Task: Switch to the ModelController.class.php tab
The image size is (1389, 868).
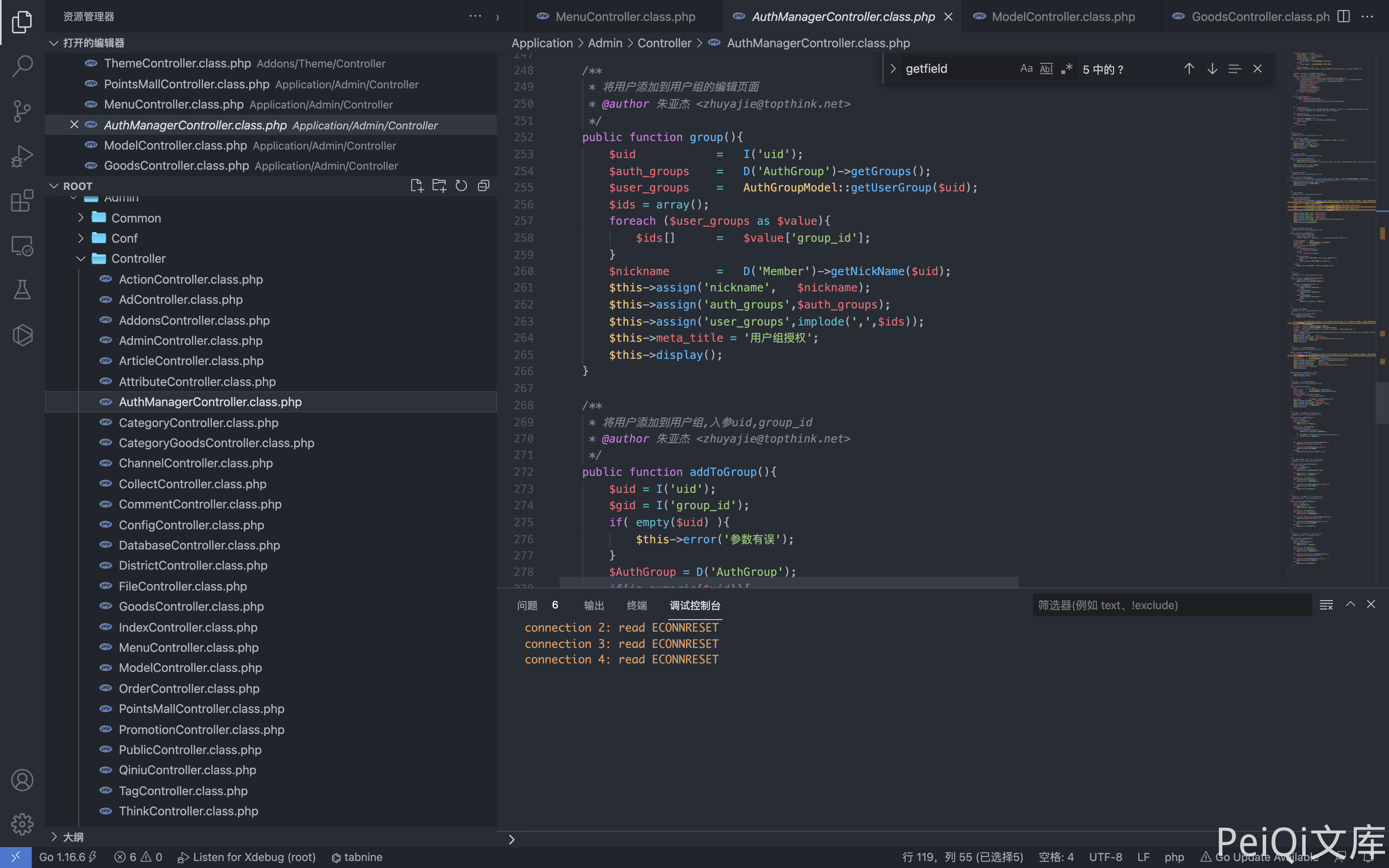Action: pyautogui.click(x=1062, y=17)
